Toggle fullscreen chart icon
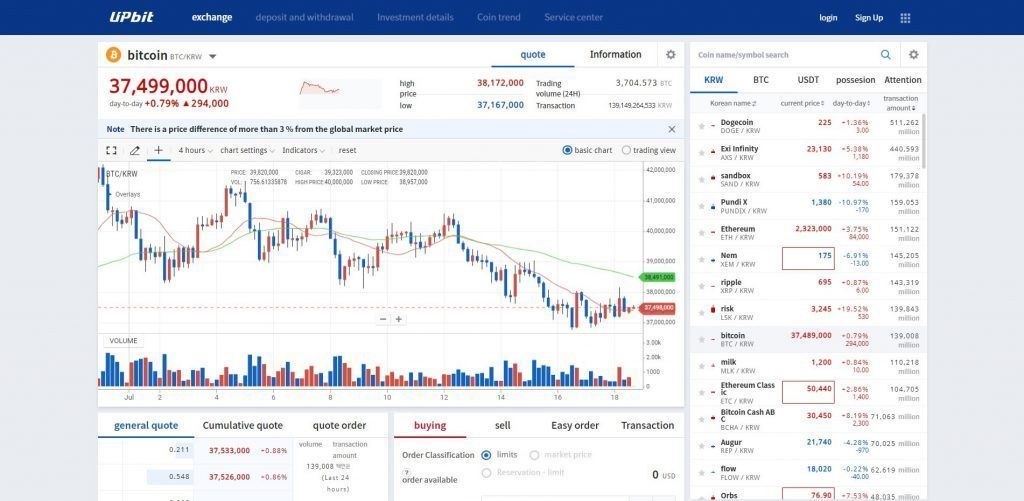This screenshot has width=1024, height=501. click(x=112, y=150)
